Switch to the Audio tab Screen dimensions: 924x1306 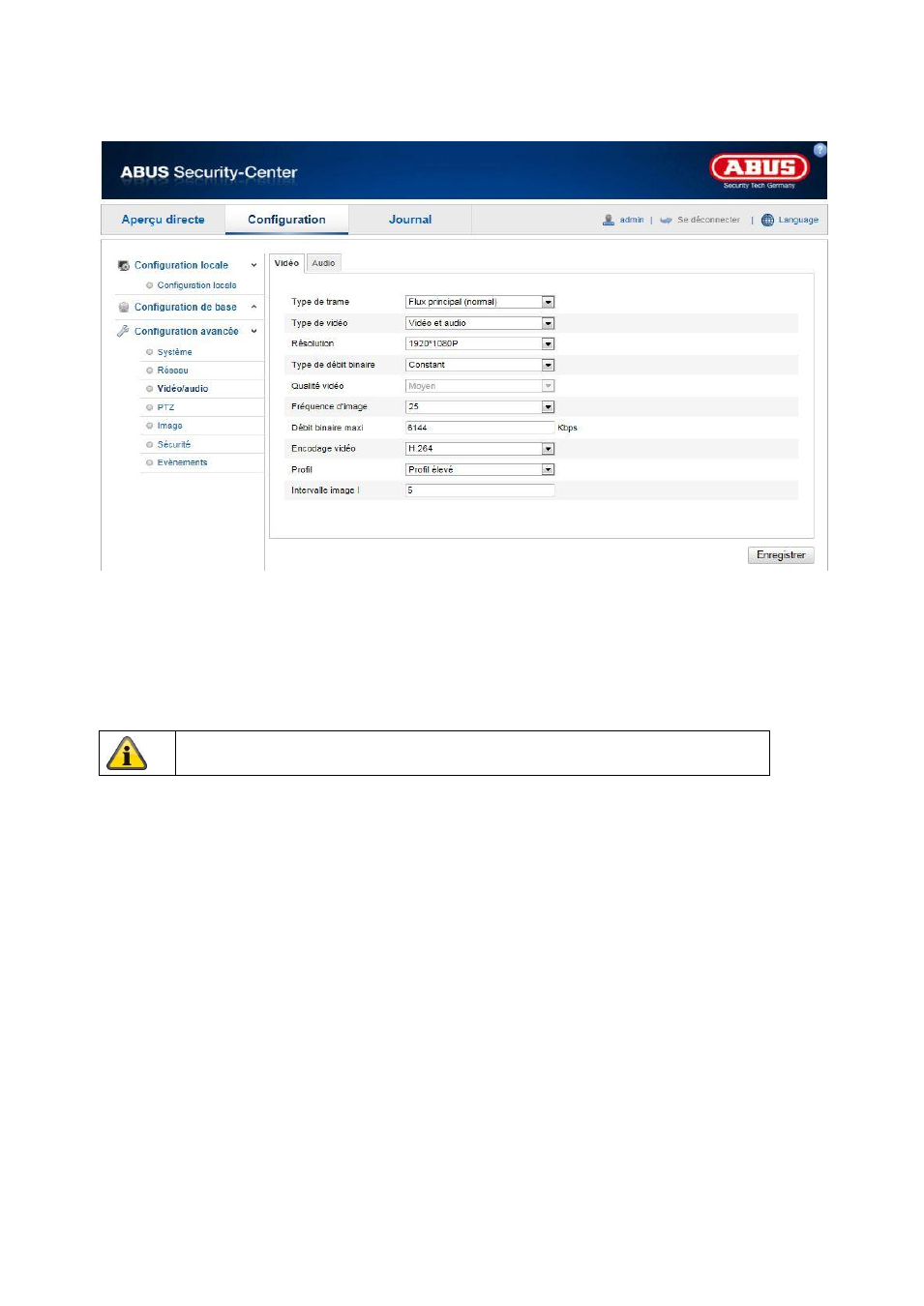pos(324,263)
